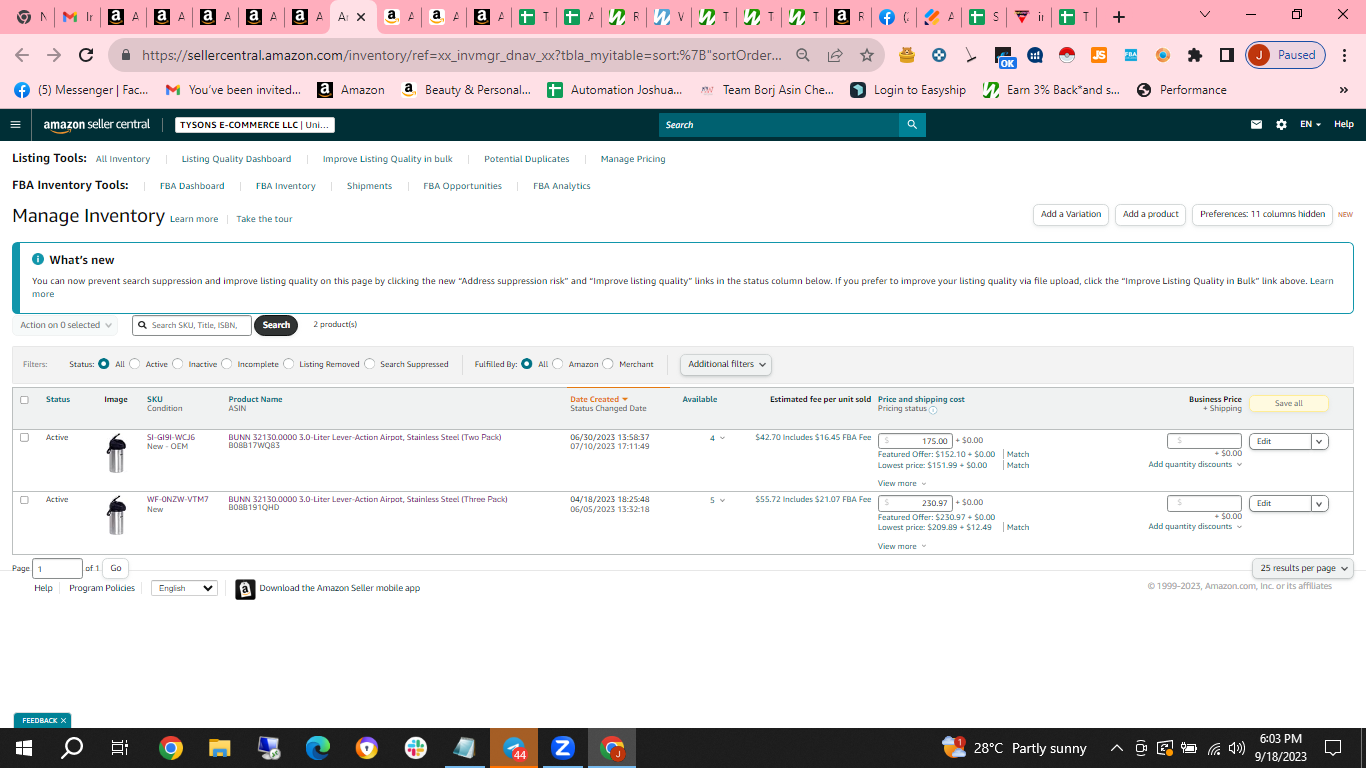The height and width of the screenshot is (768, 1366).
Task: Open the Chrome extensions puzzle icon
Action: [1195, 55]
